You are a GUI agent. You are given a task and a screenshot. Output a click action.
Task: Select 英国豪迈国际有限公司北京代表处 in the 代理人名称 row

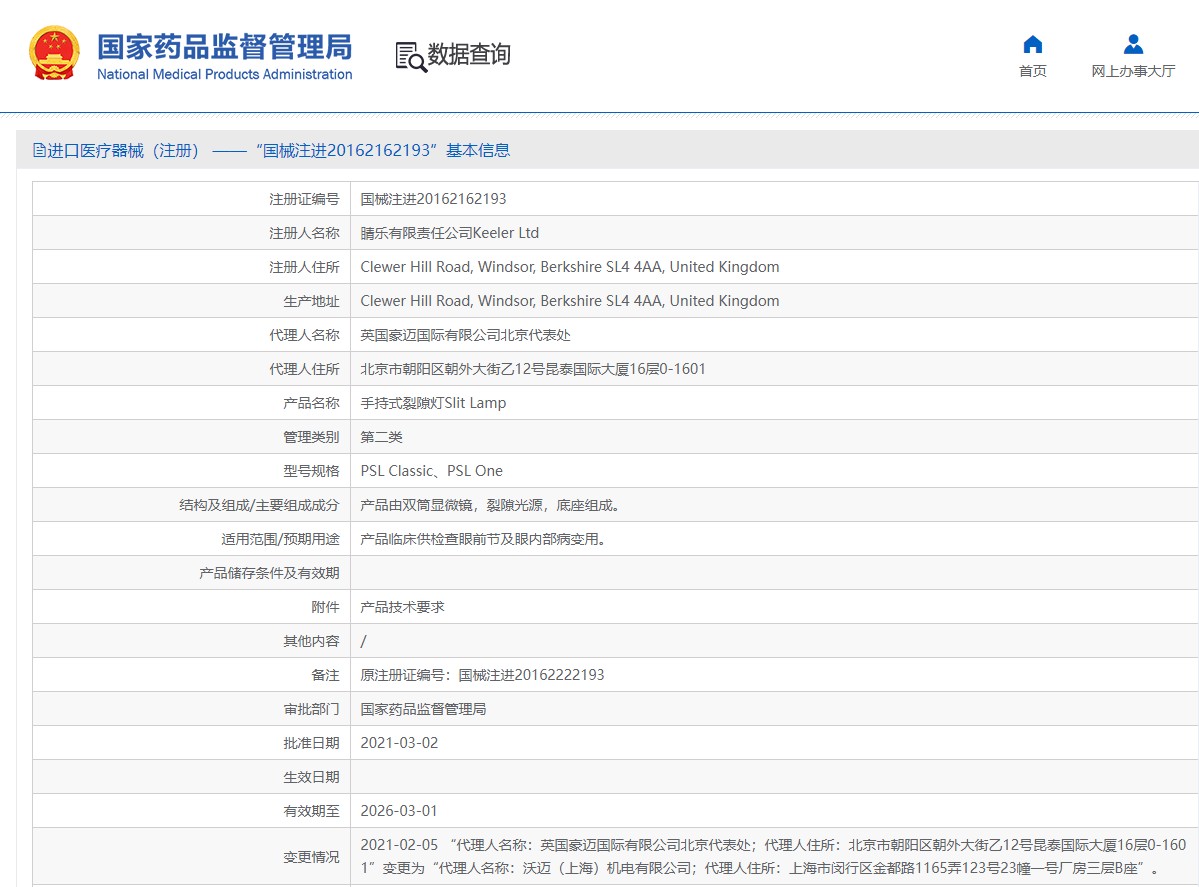pyautogui.click(x=466, y=335)
